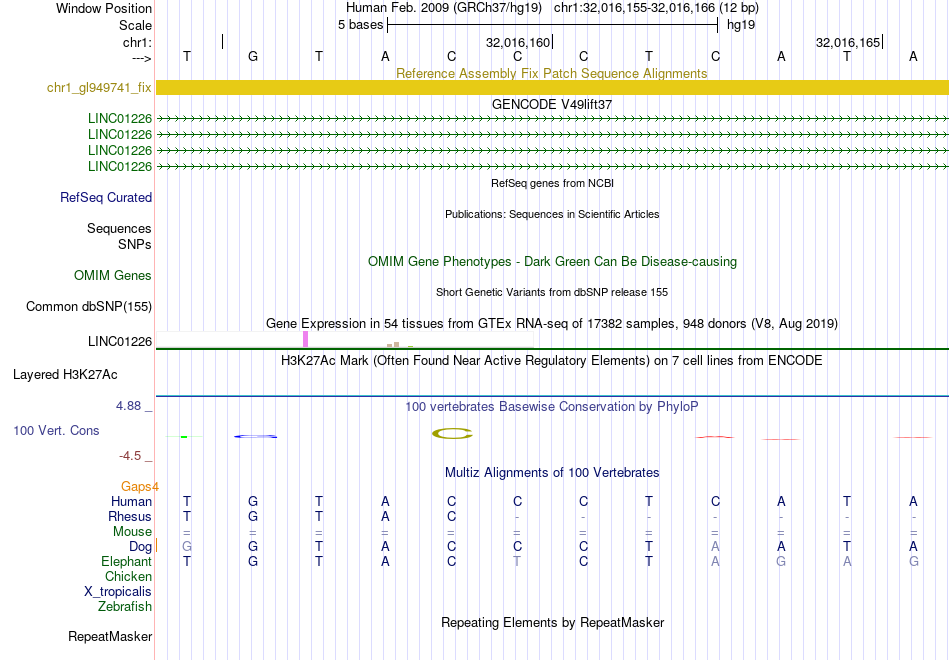950x660 pixels.
Task: Click the RepeatMasker track label
Action: point(110,636)
